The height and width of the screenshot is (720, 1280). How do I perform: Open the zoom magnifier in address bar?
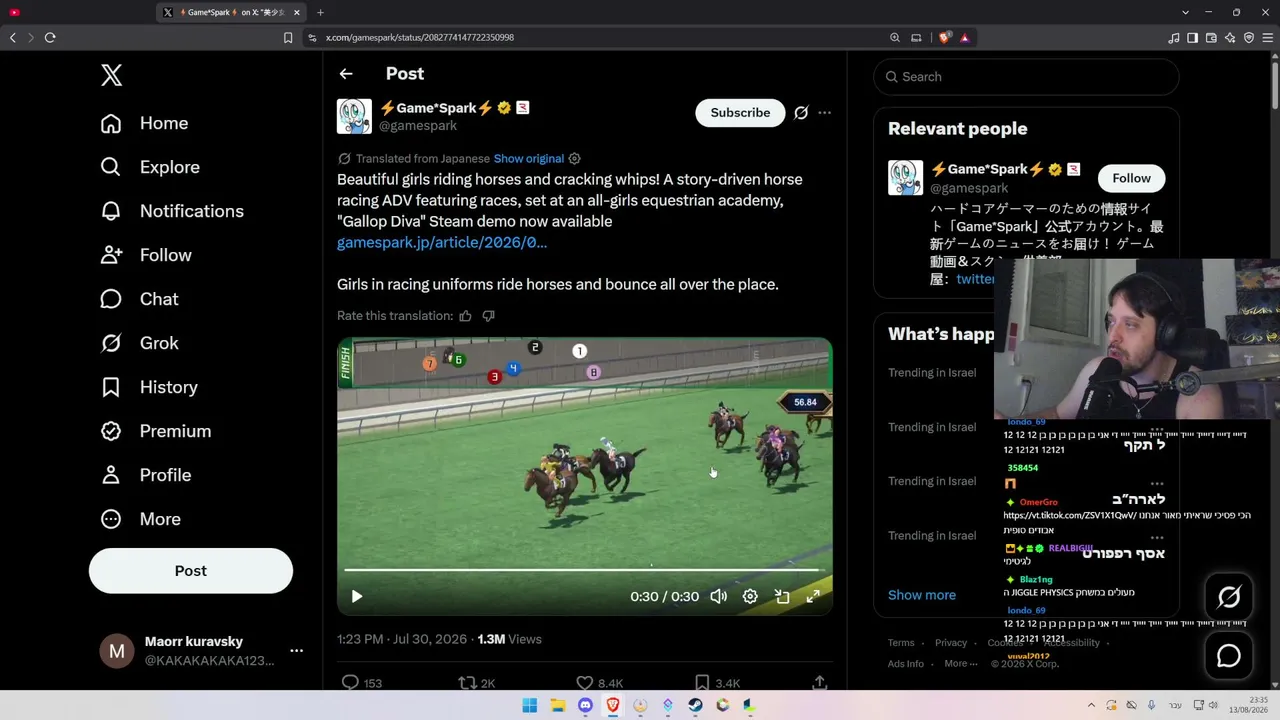895,37
